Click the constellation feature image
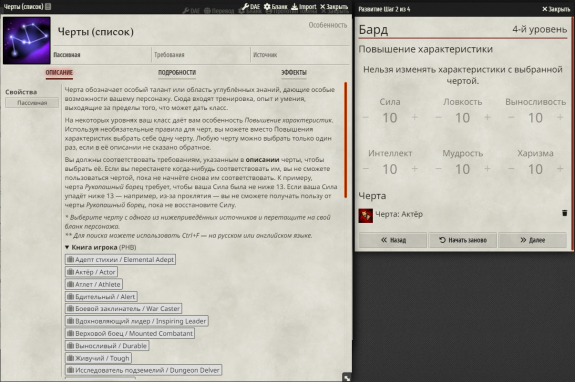Viewport: 575px width, 382px height. click(x=26, y=40)
